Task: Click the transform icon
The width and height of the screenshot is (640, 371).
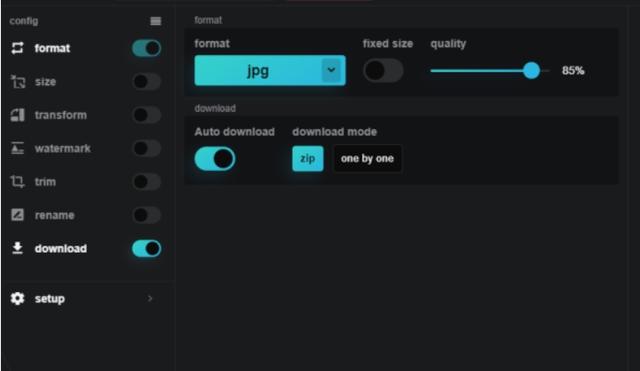Action: 18,115
